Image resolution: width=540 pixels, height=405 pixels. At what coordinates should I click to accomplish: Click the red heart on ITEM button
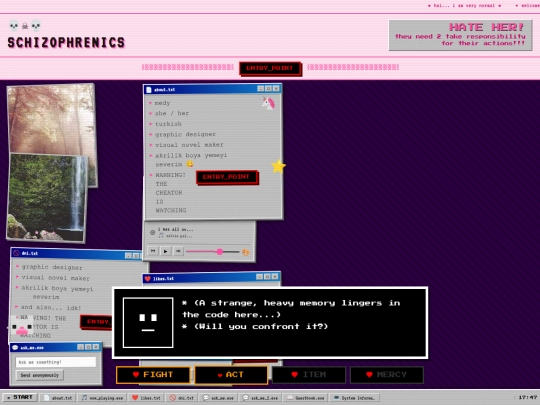pos(294,374)
